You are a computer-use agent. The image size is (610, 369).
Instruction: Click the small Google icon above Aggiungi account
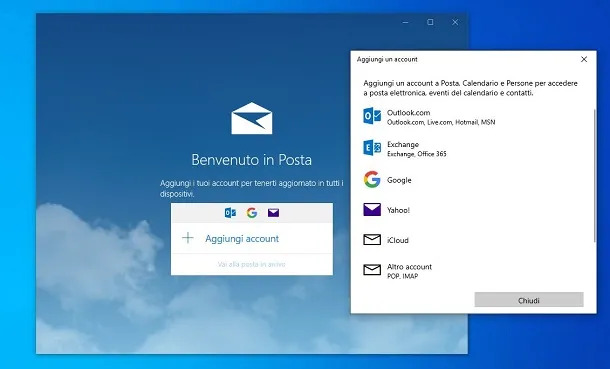click(x=252, y=213)
